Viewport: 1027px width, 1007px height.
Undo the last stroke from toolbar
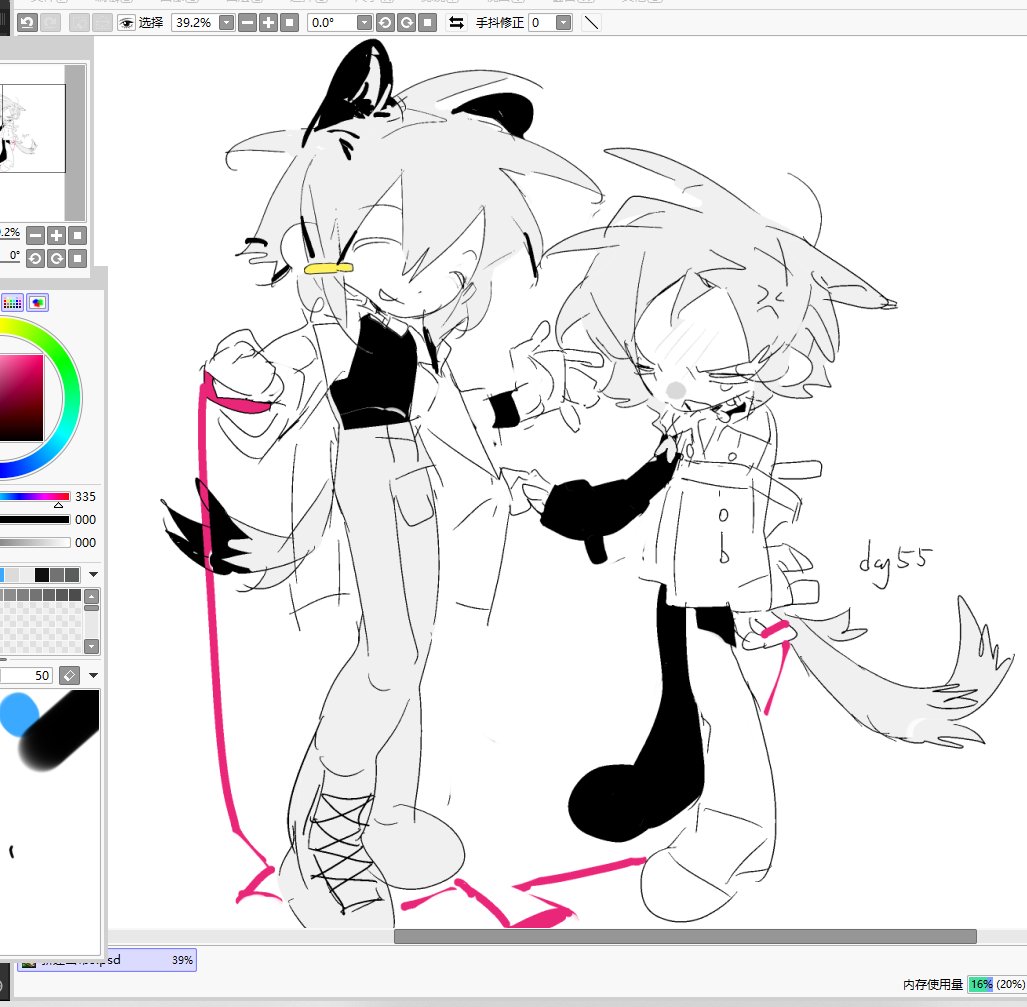(27, 23)
